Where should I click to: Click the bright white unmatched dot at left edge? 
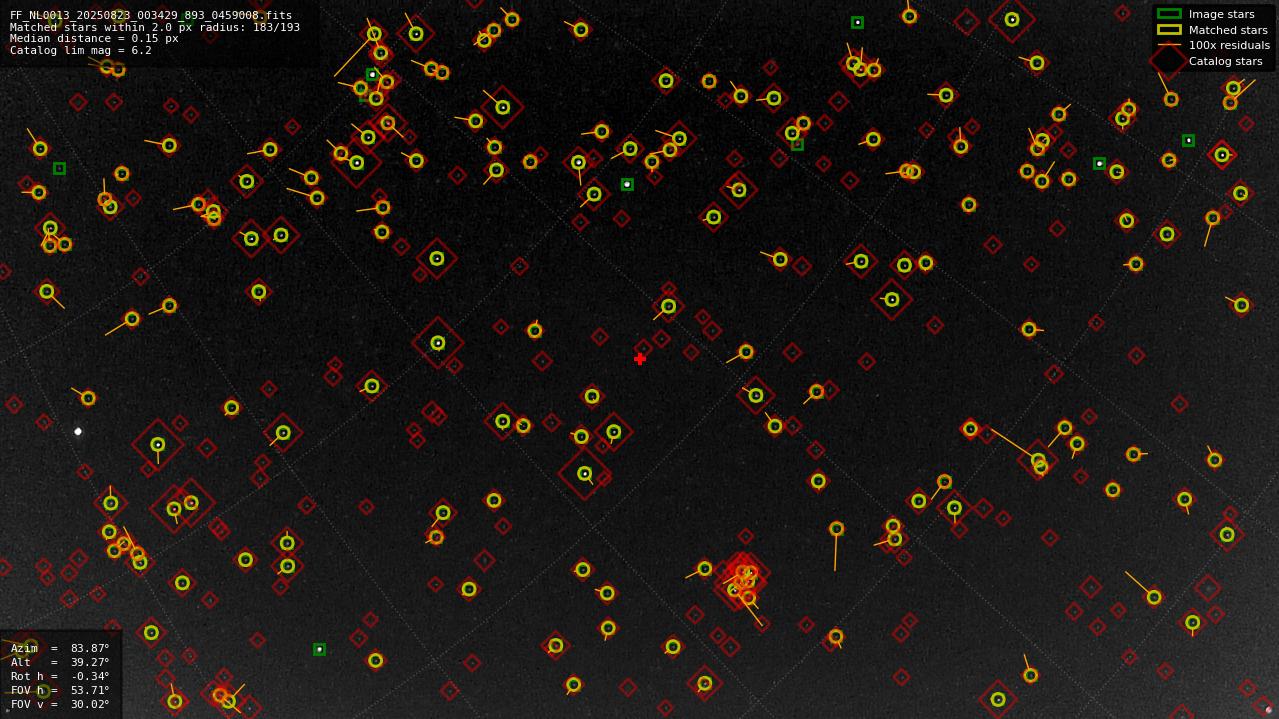coord(78,431)
